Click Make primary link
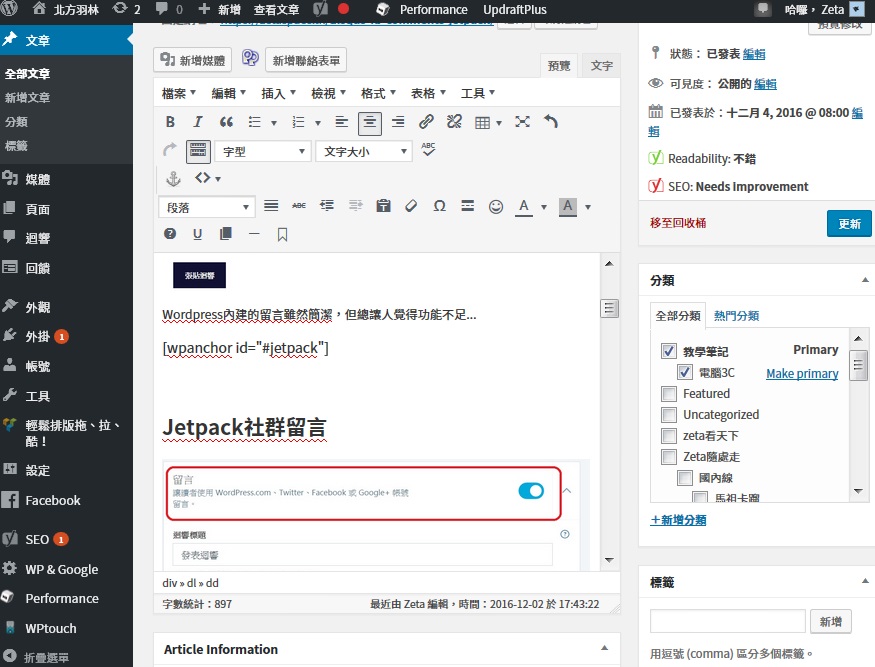875x667 pixels. pyautogui.click(x=802, y=373)
